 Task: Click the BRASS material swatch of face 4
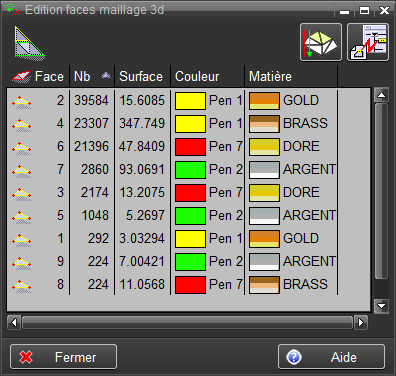[264, 124]
